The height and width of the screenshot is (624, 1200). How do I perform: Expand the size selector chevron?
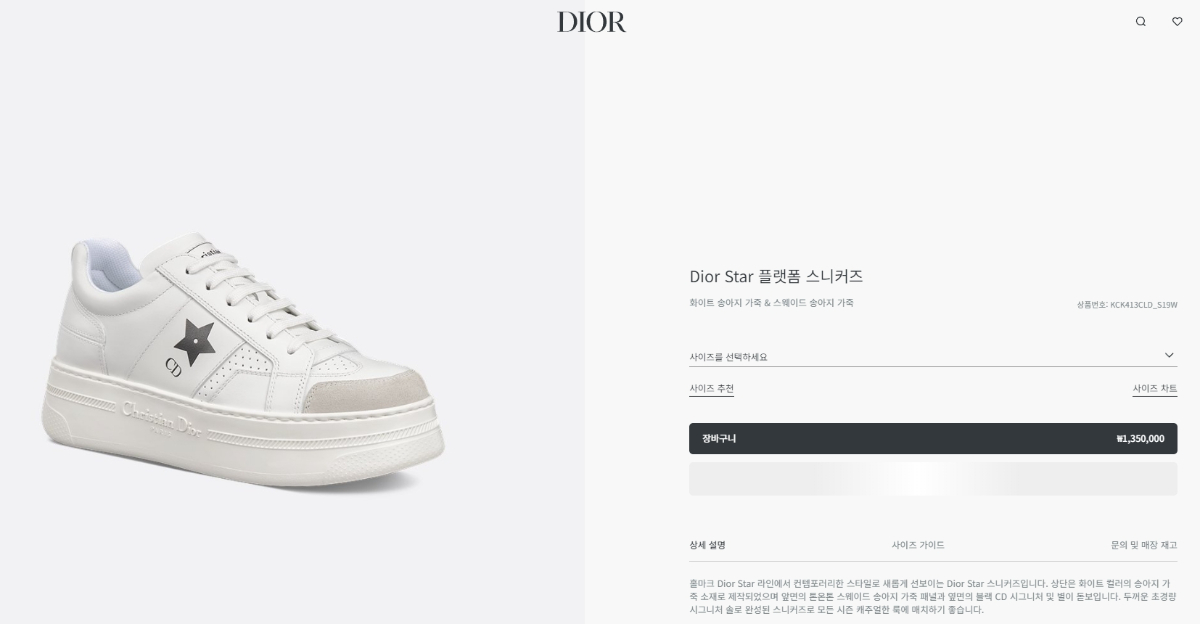(1170, 355)
